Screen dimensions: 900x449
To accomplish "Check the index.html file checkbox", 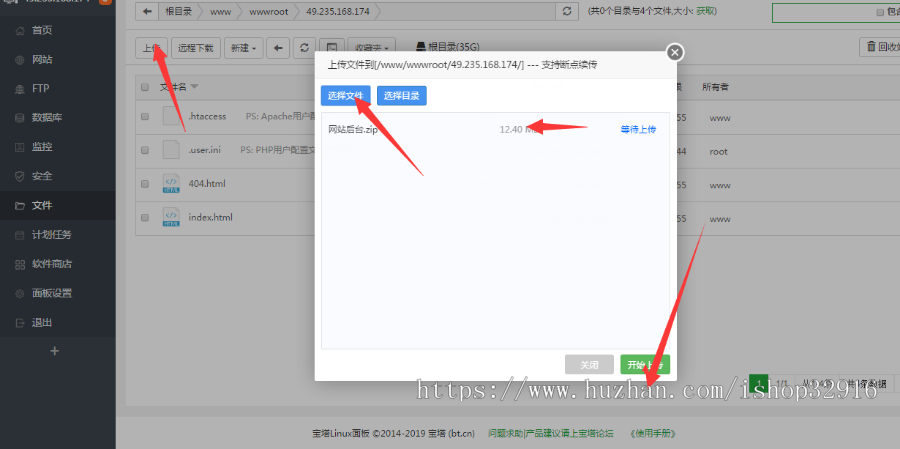I will (145, 218).
